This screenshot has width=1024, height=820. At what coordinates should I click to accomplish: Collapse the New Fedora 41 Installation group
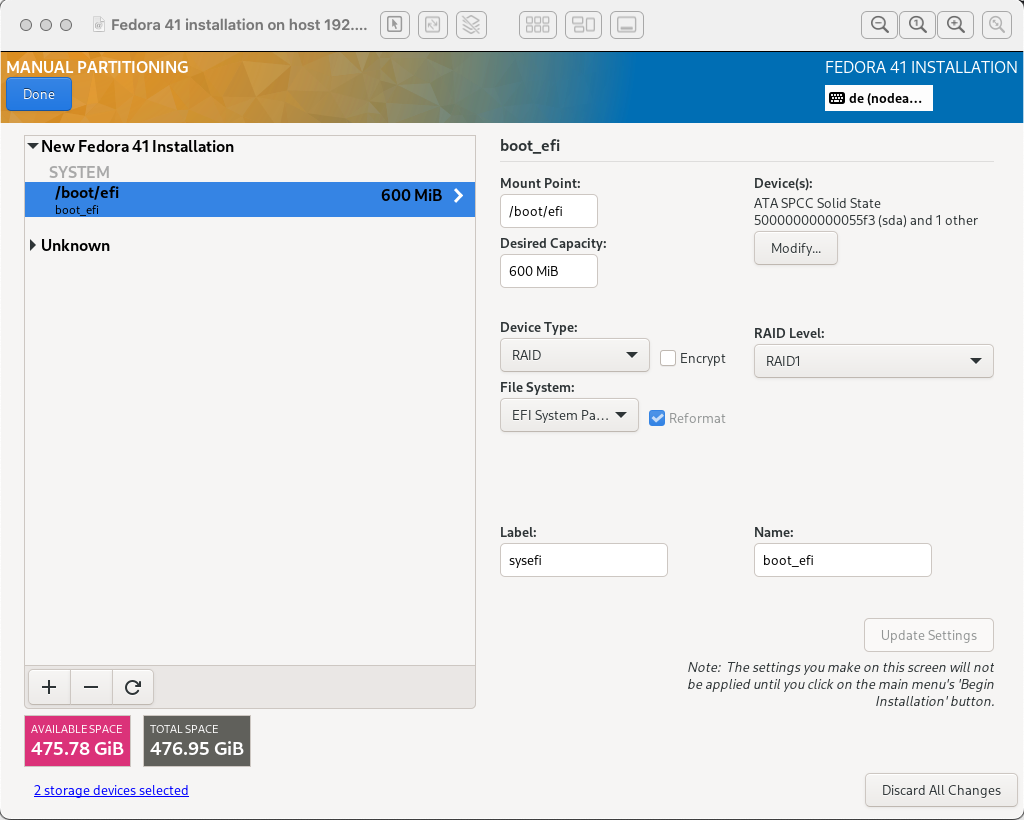33,146
